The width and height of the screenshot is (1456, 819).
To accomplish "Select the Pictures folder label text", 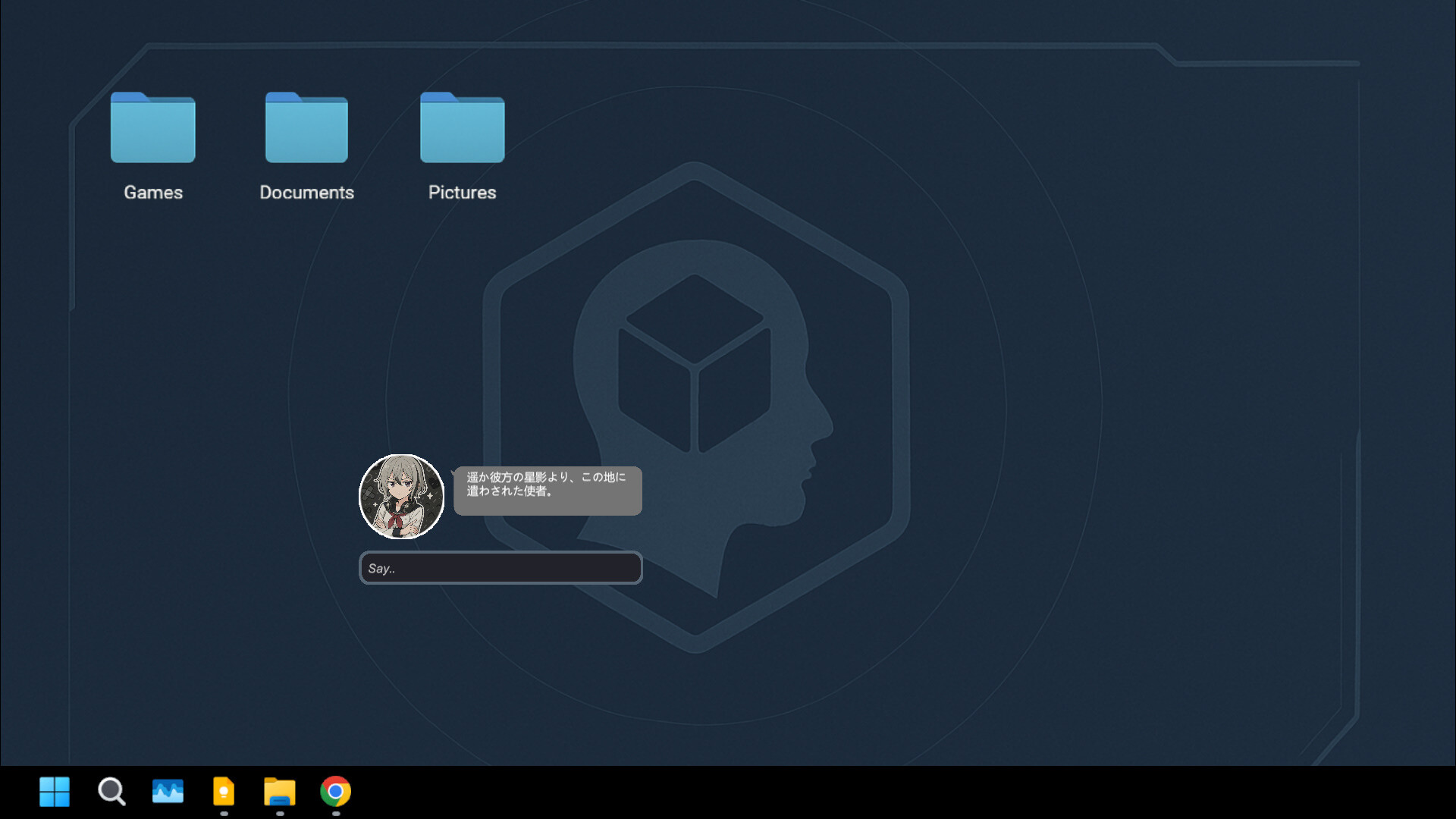I will pos(462,192).
